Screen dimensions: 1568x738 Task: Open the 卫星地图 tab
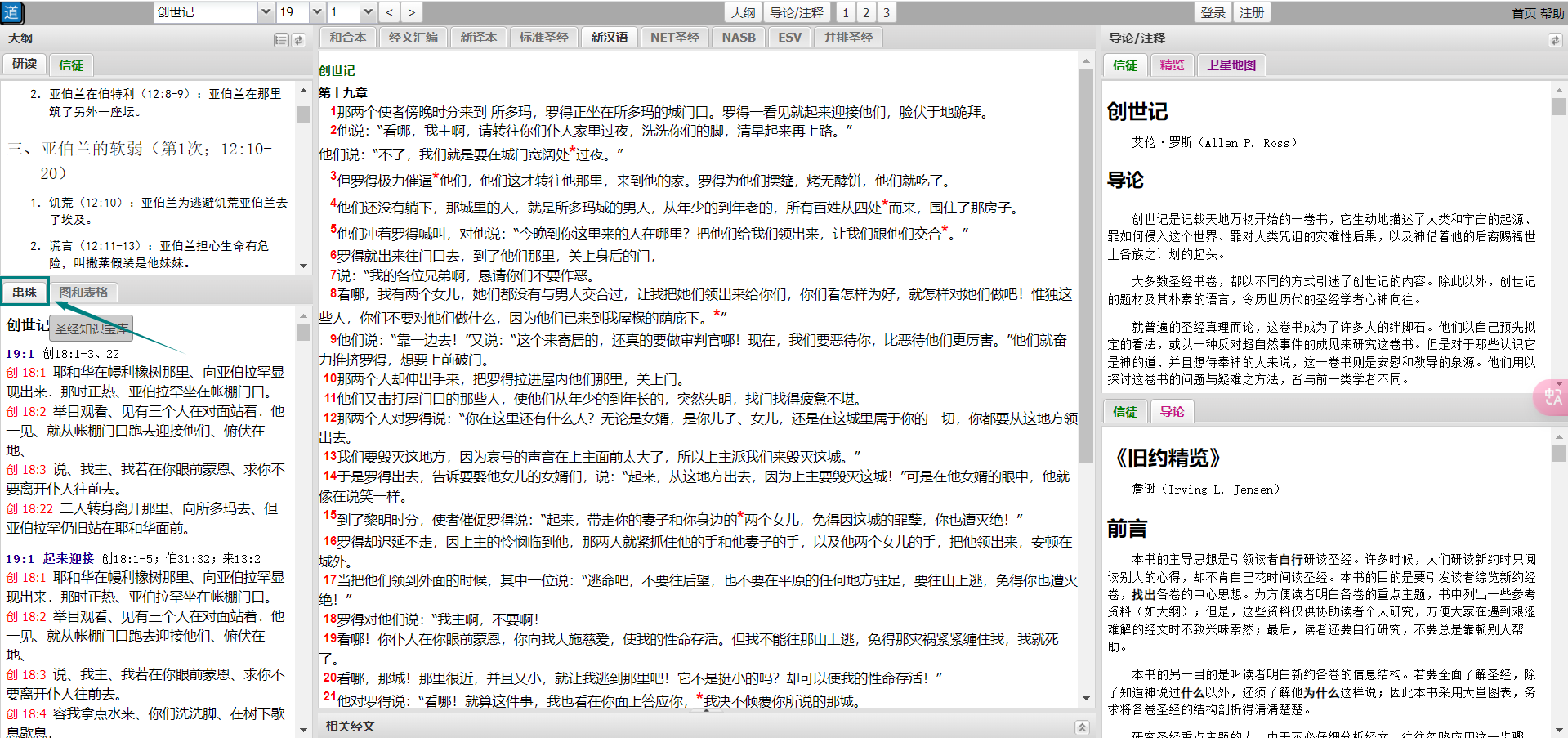click(x=1231, y=65)
